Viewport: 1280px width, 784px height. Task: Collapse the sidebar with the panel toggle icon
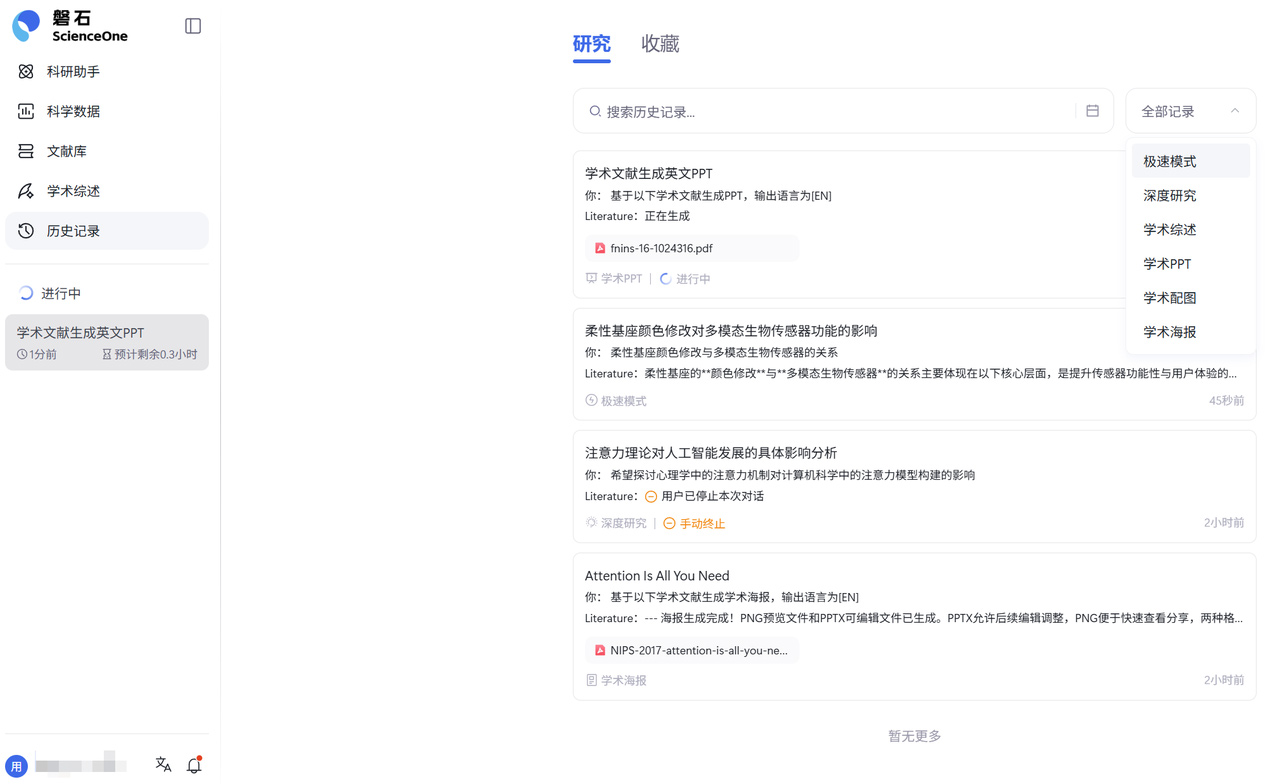(x=192, y=26)
